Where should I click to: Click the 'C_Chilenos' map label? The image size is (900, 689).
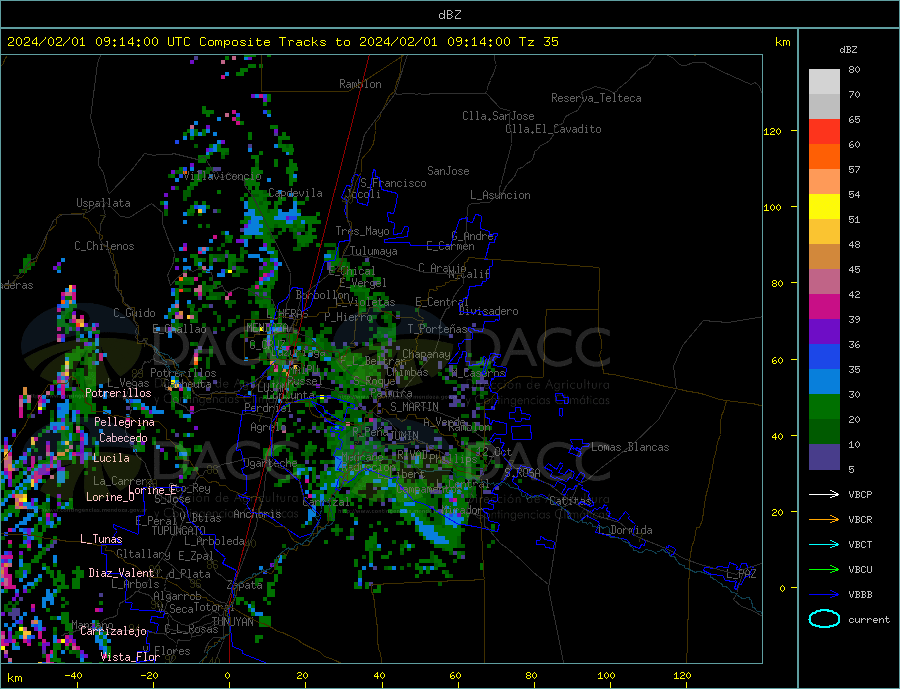point(104,246)
